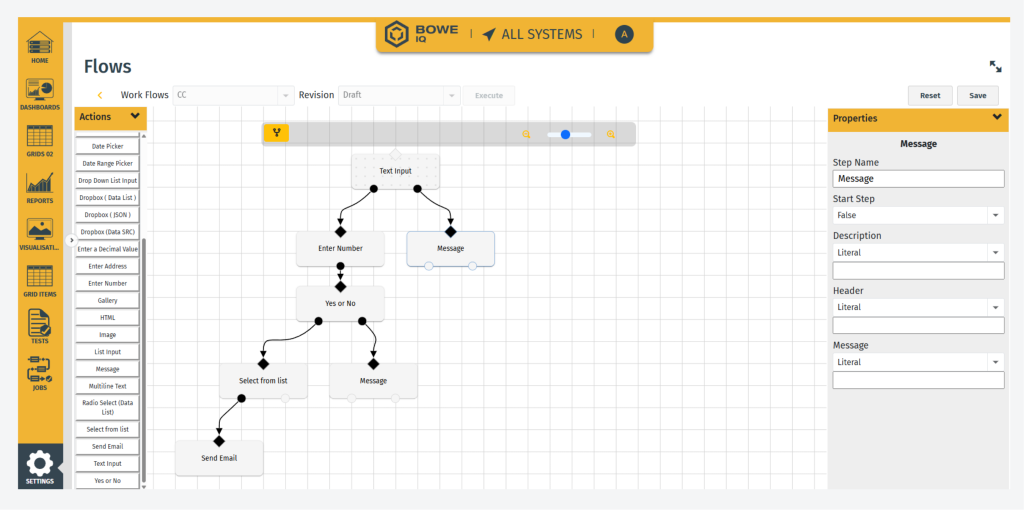Open the Jobs sidebar icon
1024x510 pixels.
(39, 371)
